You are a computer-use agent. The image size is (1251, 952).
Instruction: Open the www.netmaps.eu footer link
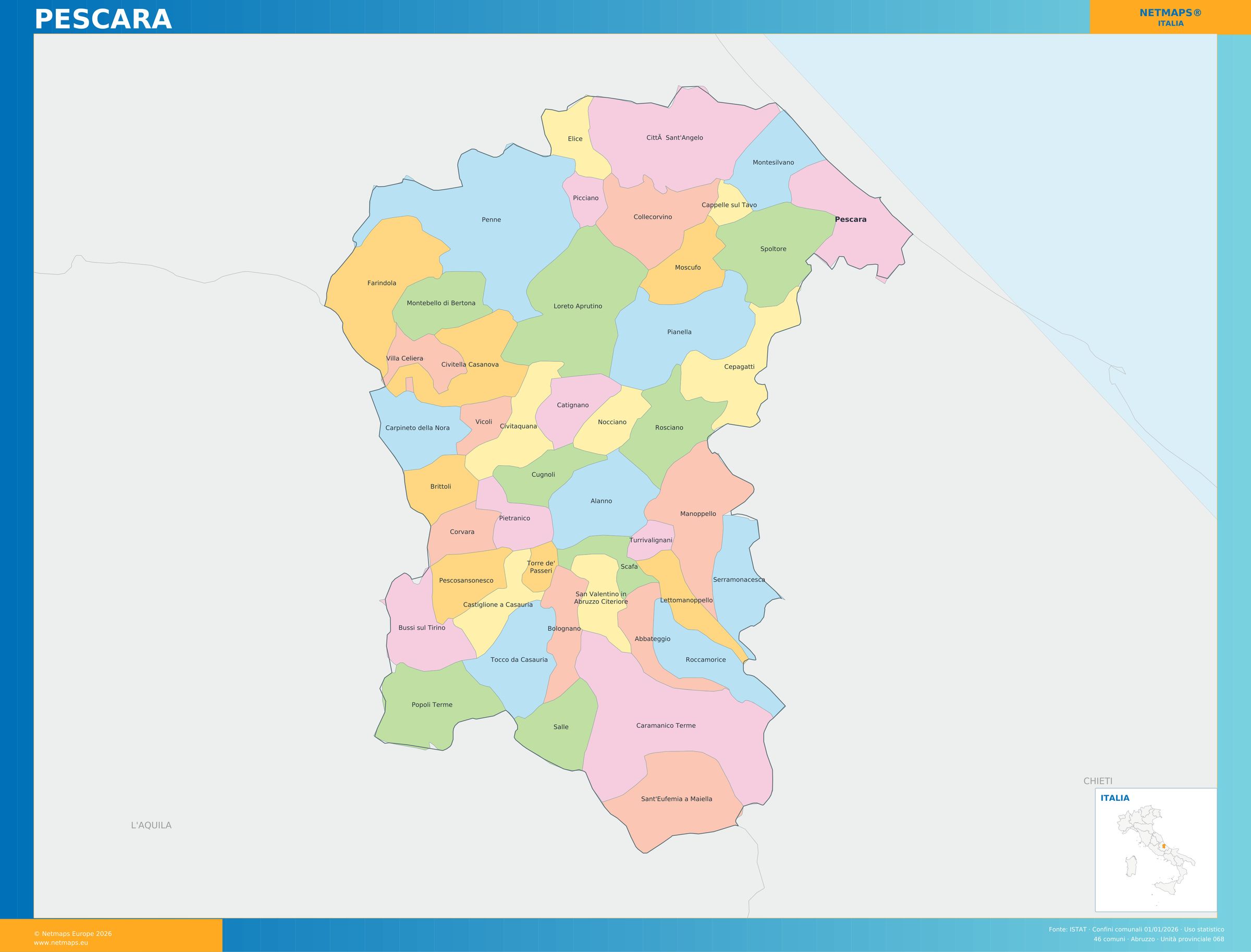[60, 943]
